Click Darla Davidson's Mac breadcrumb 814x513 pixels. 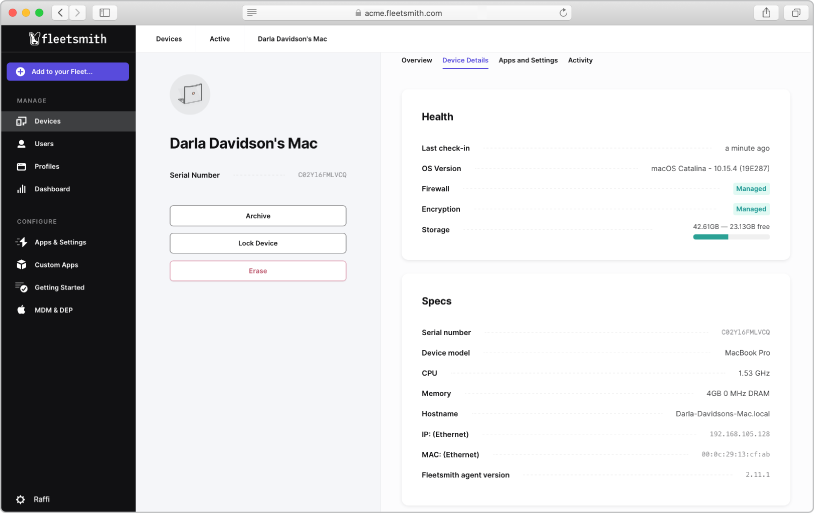pyautogui.click(x=292, y=39)
